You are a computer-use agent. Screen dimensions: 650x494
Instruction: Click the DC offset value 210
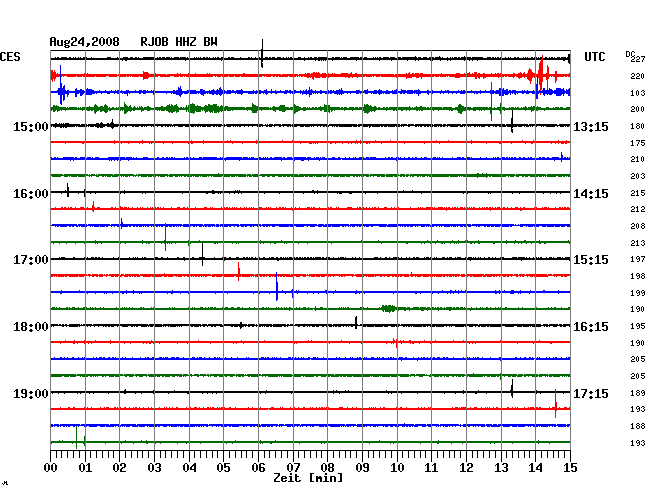(x=638, y=159)
